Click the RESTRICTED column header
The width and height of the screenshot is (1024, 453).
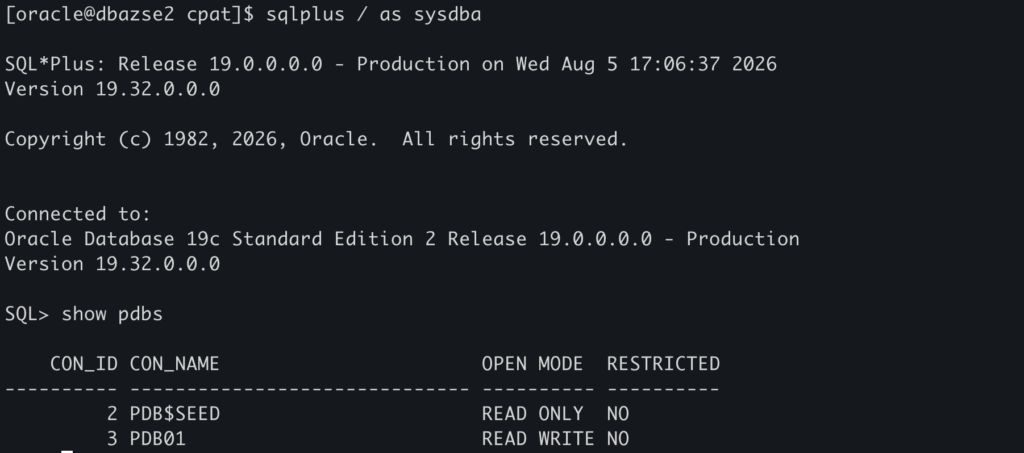tap(664, 364)
